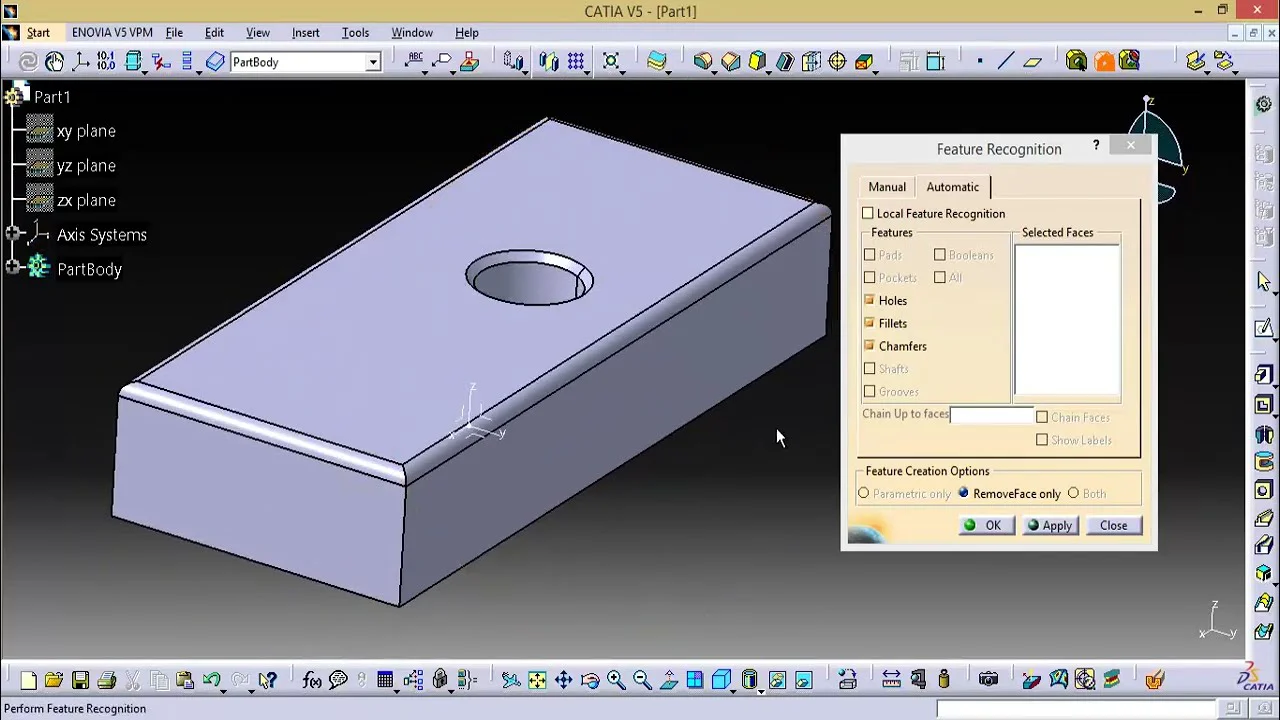Expand the Axis Systems tree node
This screenshot has height=720, width=1280.
pyautogui.click(x=12, y=235)
